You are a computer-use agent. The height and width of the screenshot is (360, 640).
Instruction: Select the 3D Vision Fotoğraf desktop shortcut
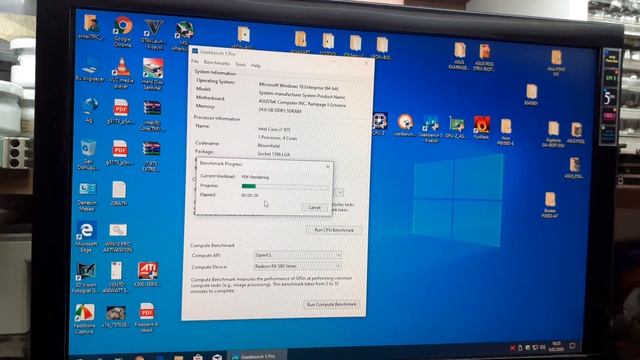85,278
